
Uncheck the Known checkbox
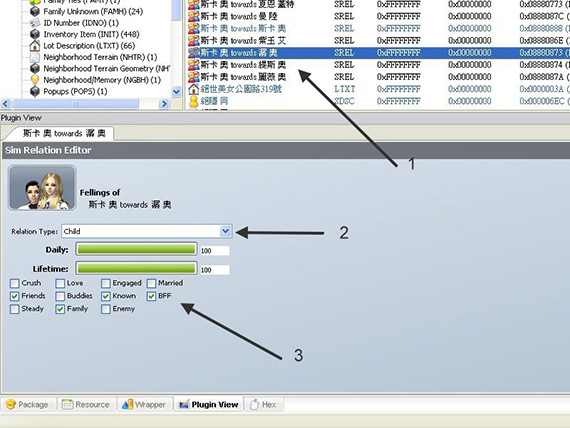coord(106,296)
